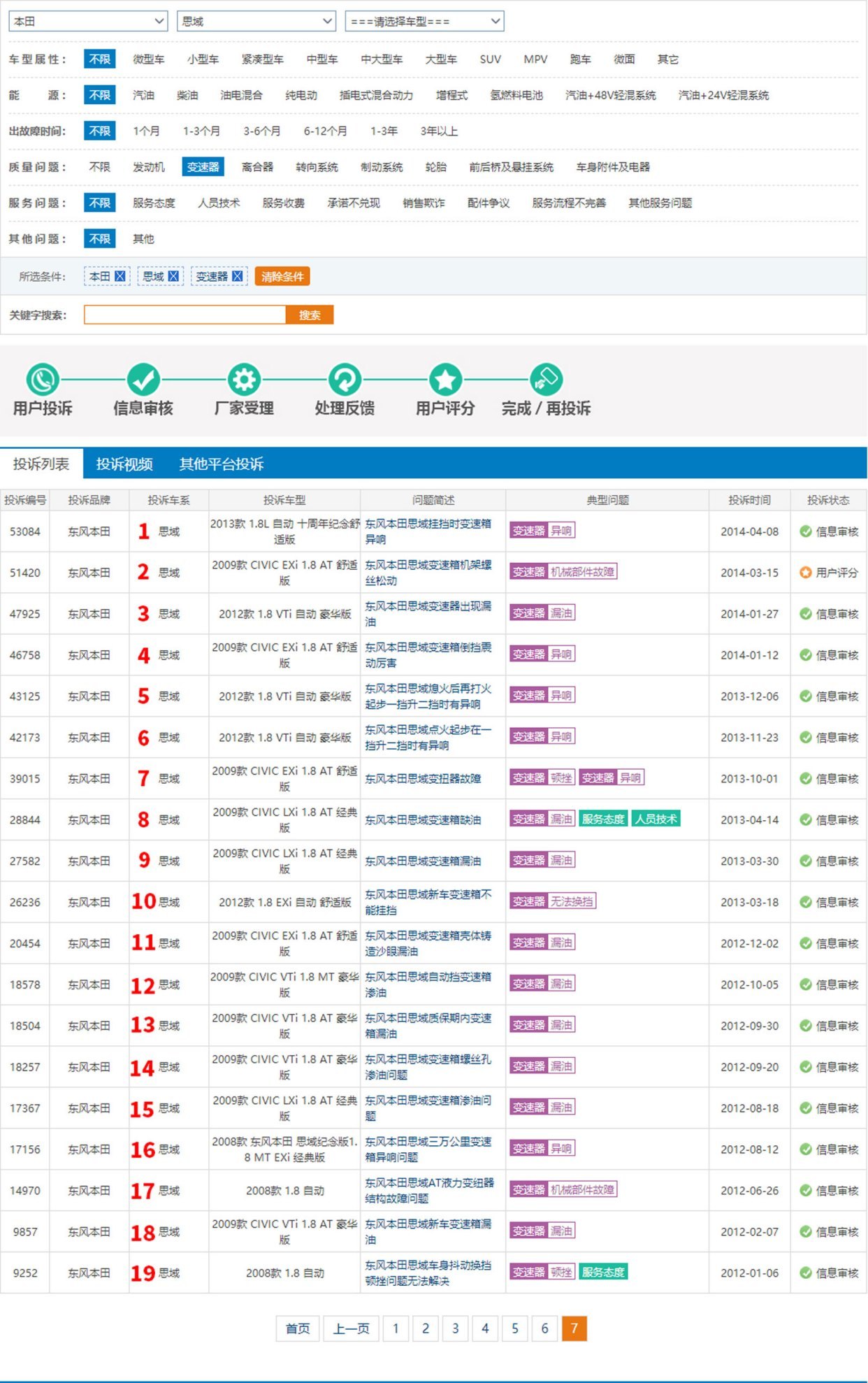Viewport: 868px width, 1383px height.
Task: Remove the 本田 filter with its X icon
Action: [x=120, y=276]
